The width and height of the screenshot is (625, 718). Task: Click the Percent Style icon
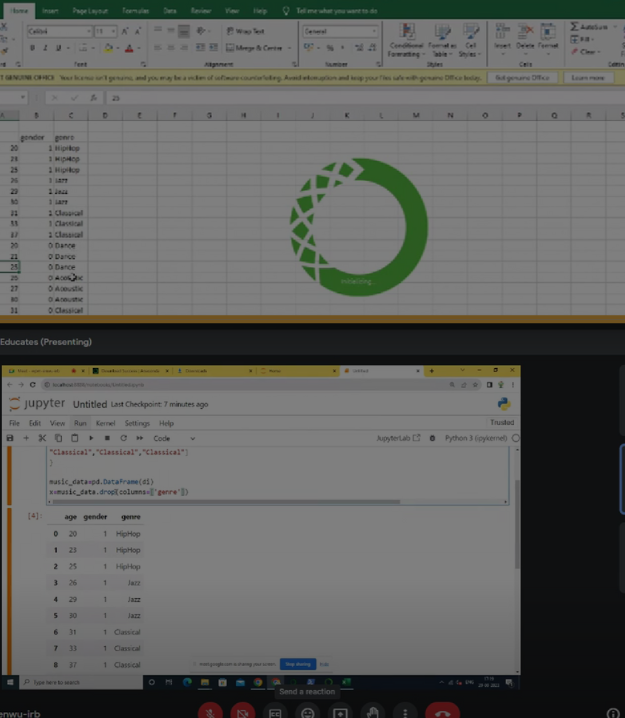click(x=330, y=48)
